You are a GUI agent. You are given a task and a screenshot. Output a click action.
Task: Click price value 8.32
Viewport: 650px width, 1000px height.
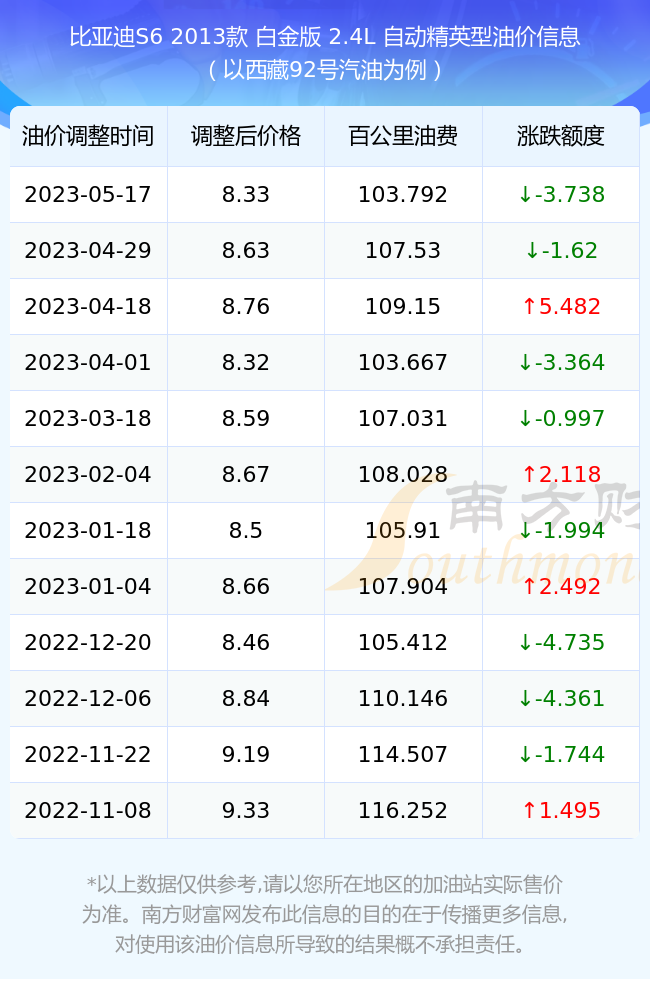coord(246,363)
